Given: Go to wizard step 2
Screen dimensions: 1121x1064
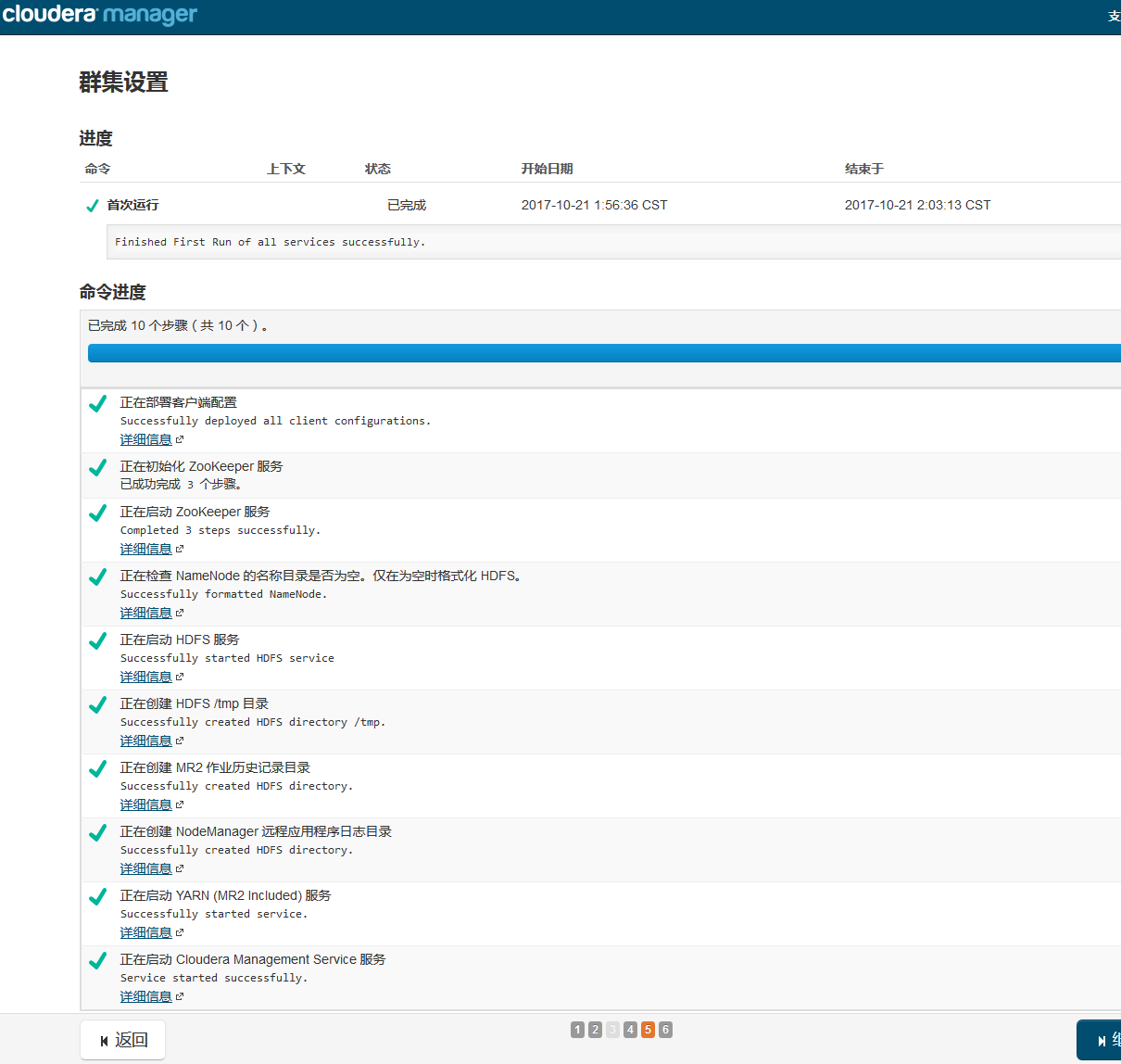Looking at the screenshot, I should coord(596,1030).
